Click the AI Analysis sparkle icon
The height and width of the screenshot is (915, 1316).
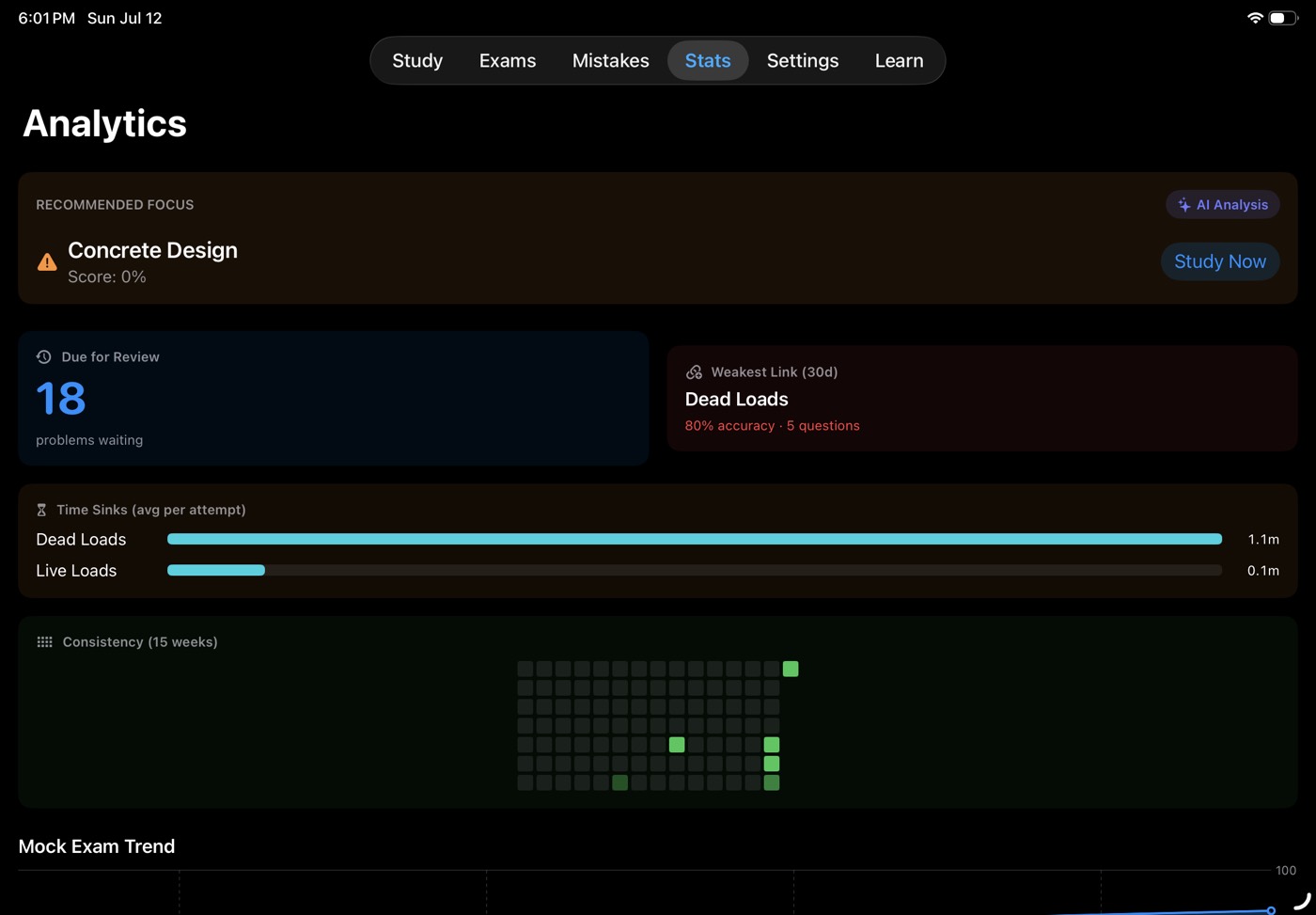click(1184, 205)
